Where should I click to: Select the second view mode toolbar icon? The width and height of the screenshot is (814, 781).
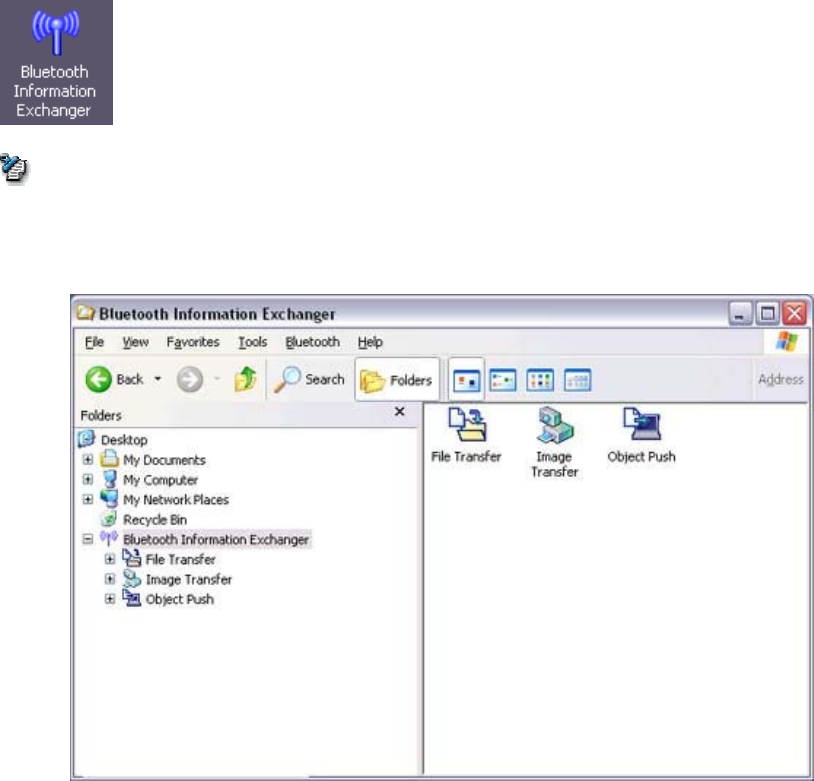point(503,380)
